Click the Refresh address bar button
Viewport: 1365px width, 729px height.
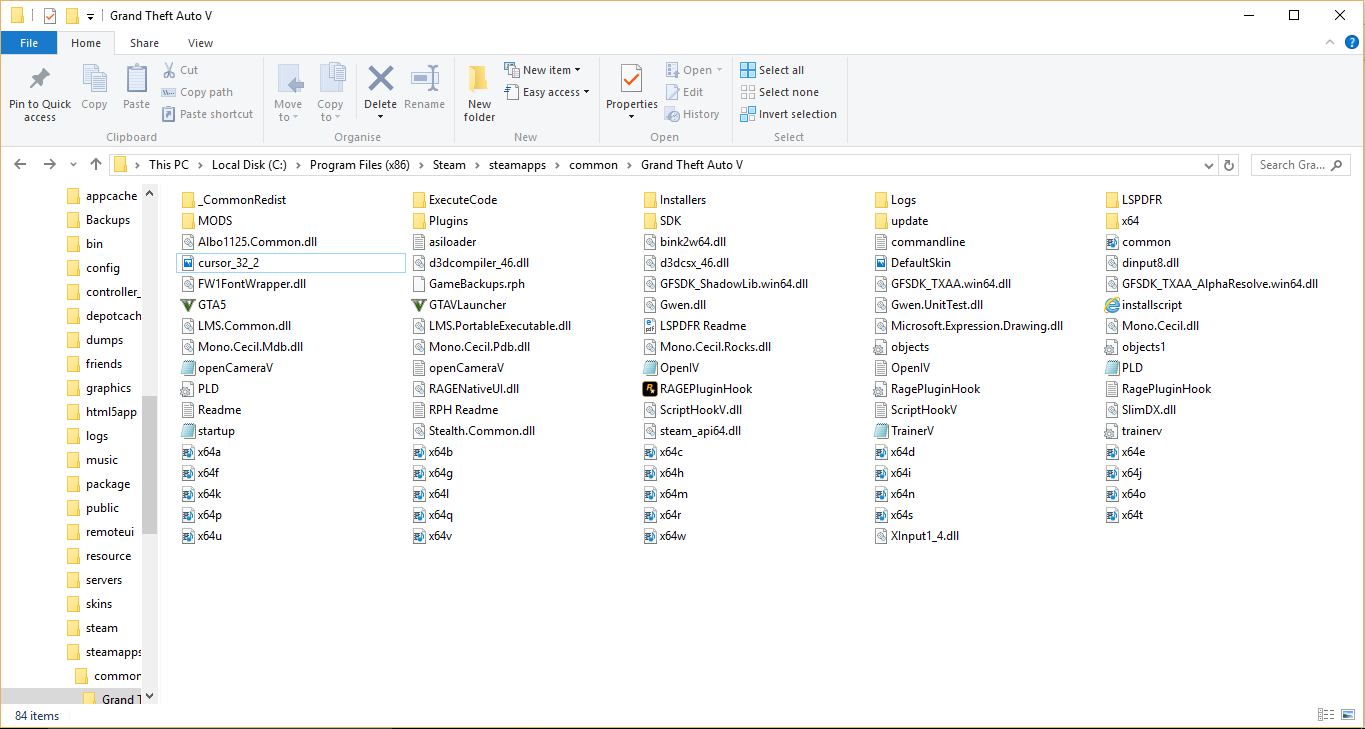click(1229, 165)
